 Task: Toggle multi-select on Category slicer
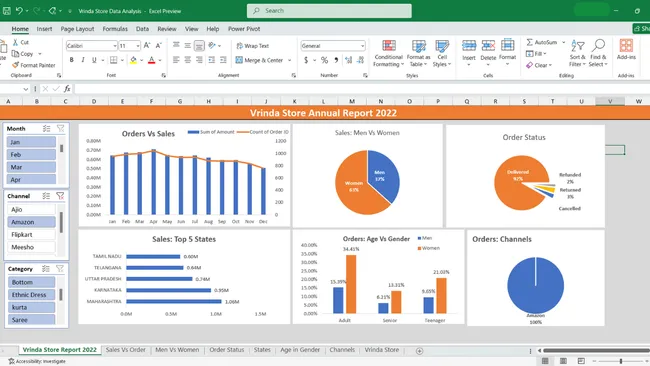click(46, 269)
